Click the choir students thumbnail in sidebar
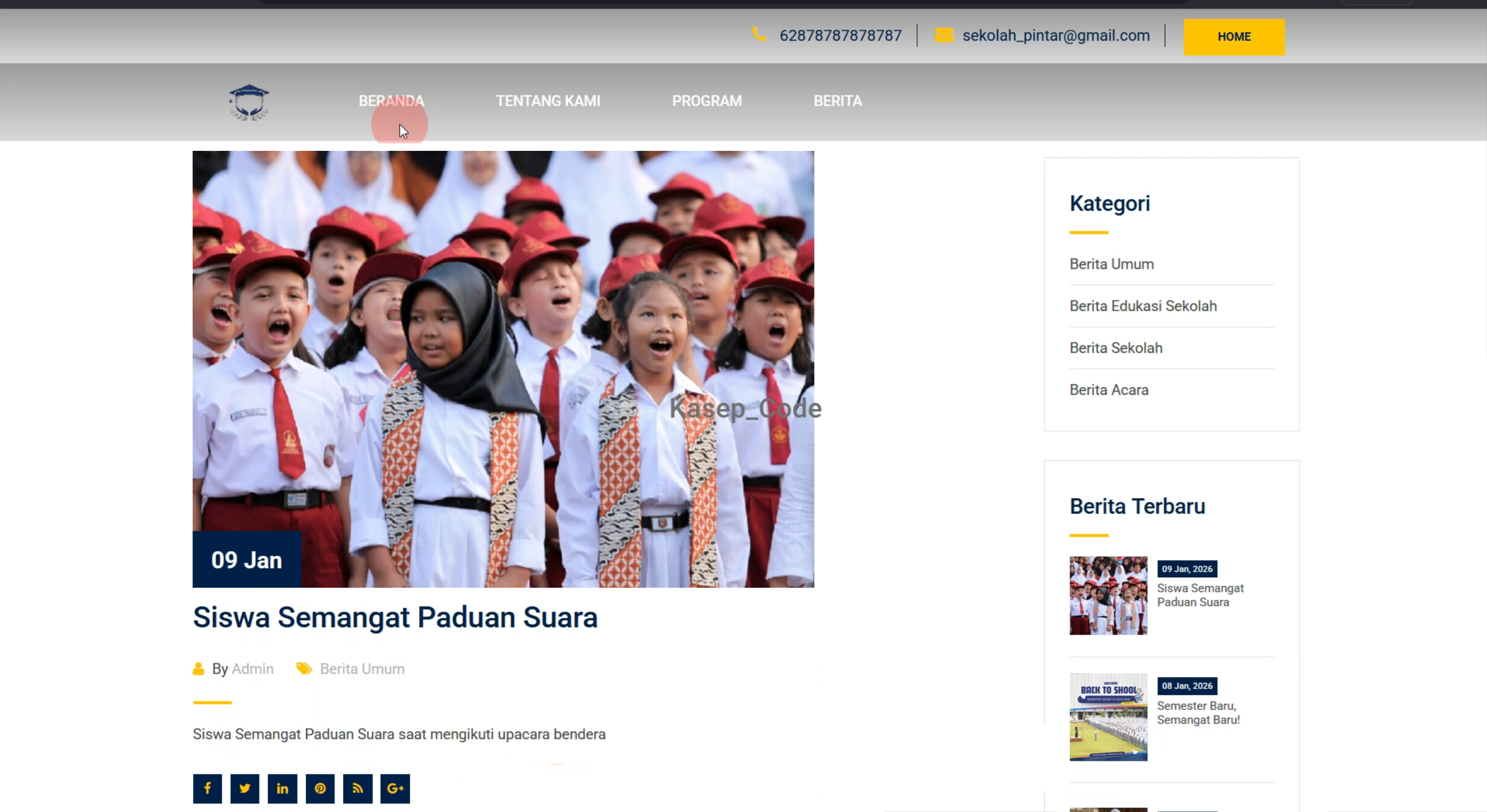 tap(1108, 595)
